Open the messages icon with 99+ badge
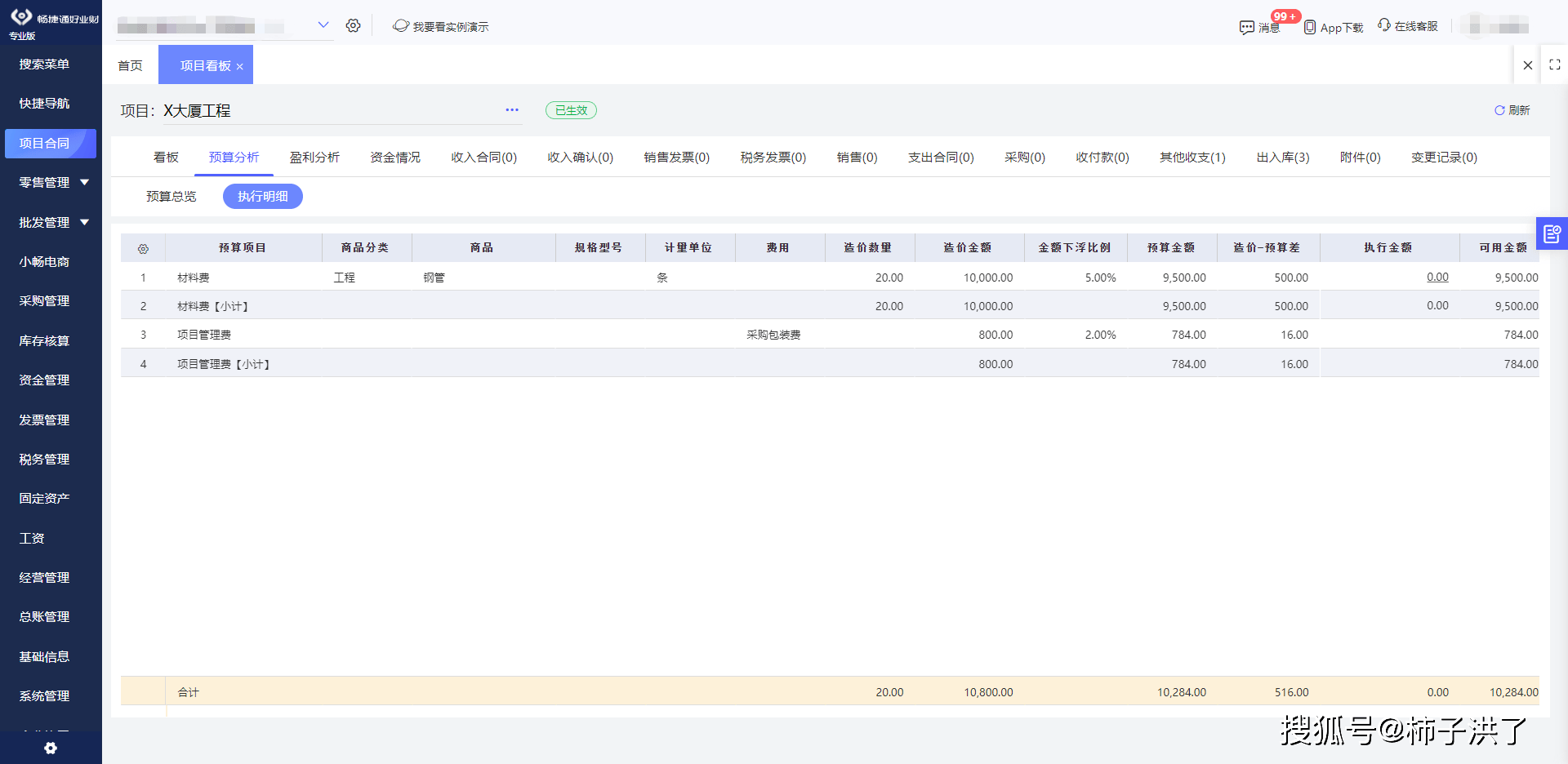 pyautogui.click(x=1247, y=28)
